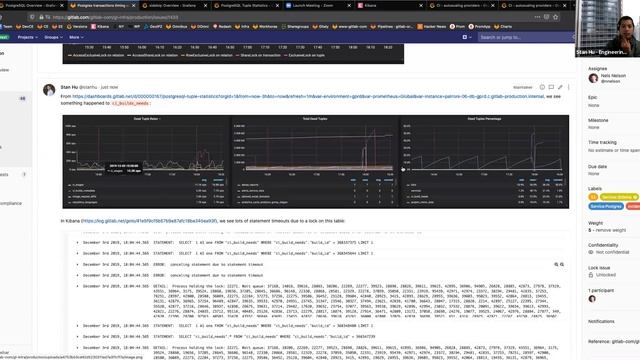
Task: Open Stan Hu's avatar on the comment
Action: (x=49, y=90)
